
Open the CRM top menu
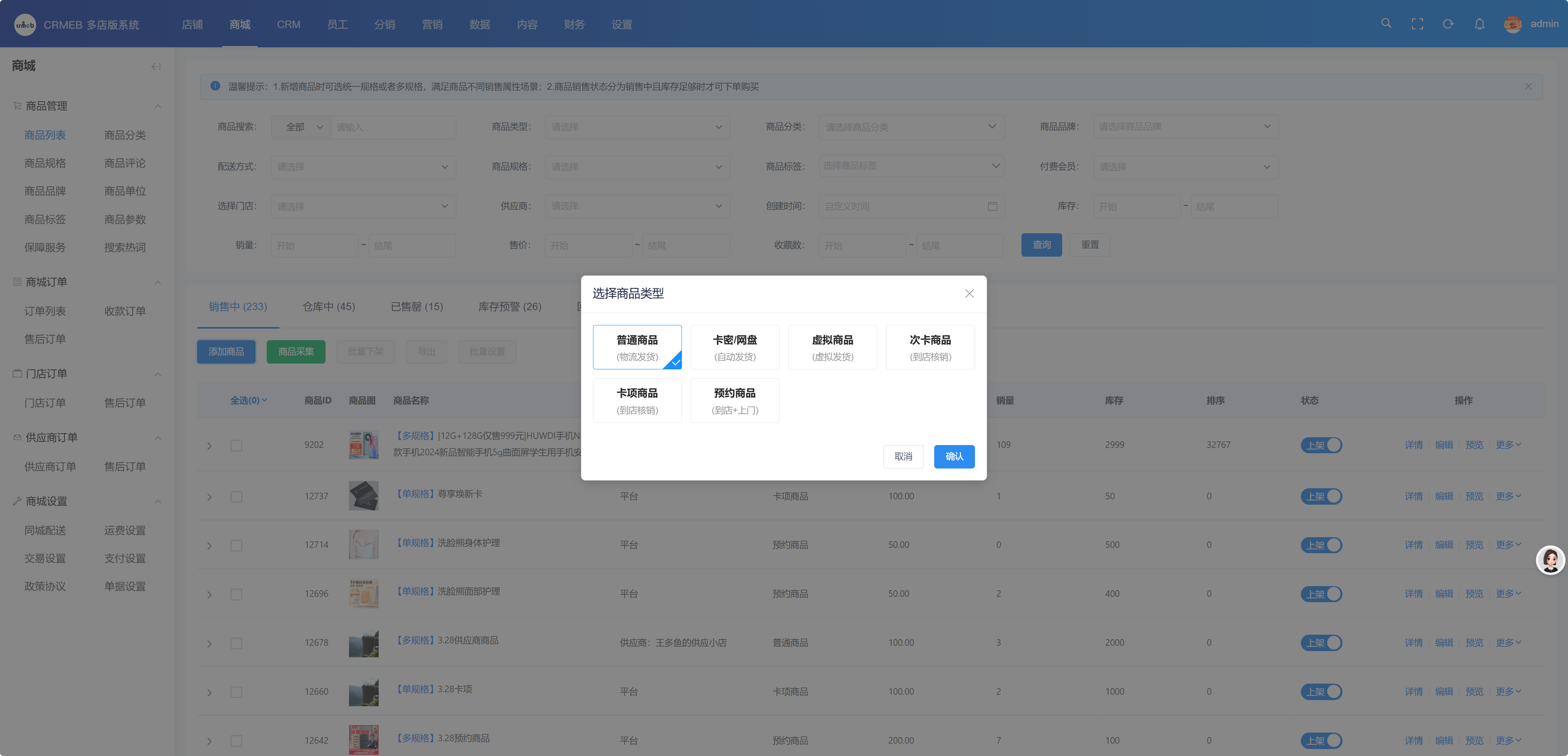(x=288, y=24)
